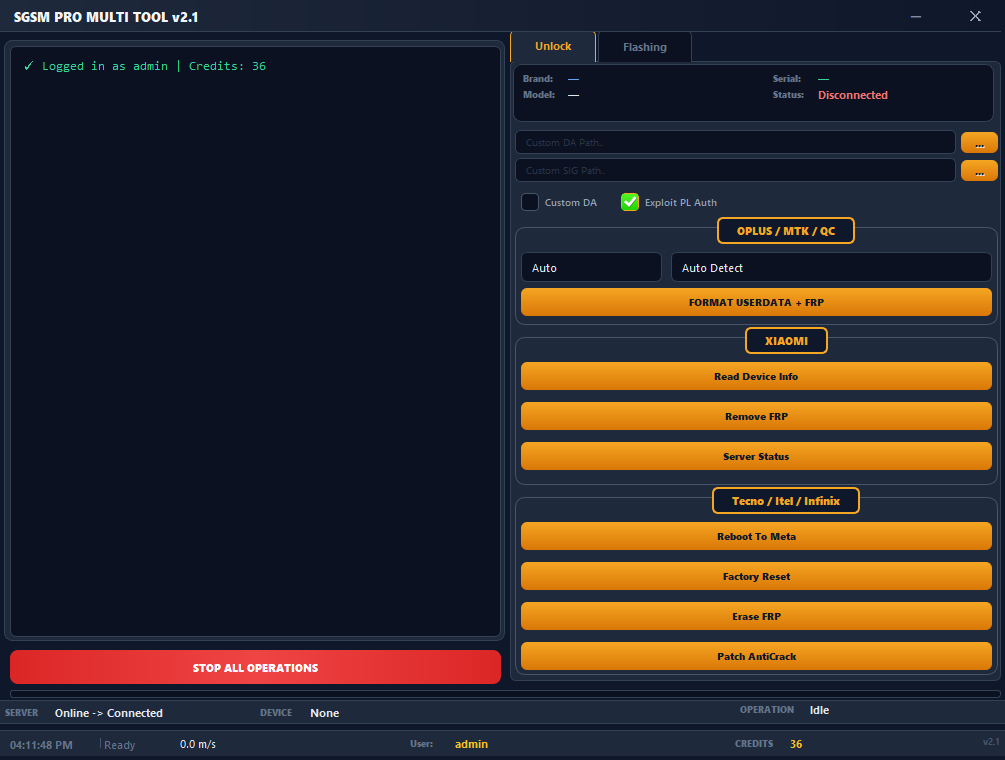This screenshot has height=760, width=1005.
Task: Click the credits value 36 in status bar
Action: [796, 744]
